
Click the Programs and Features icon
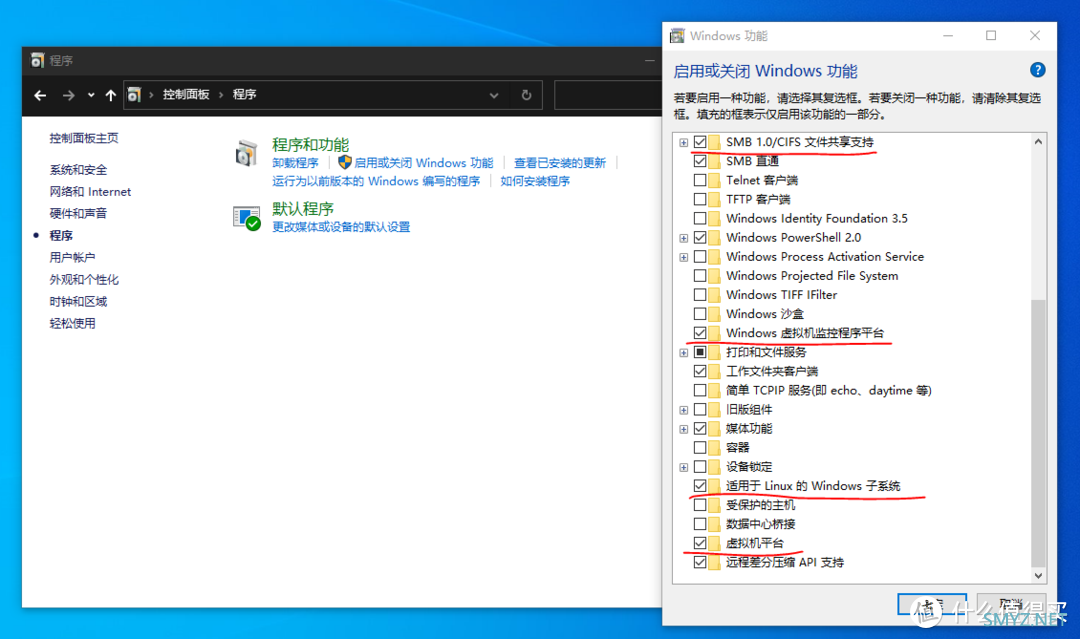tap(246, 153)
